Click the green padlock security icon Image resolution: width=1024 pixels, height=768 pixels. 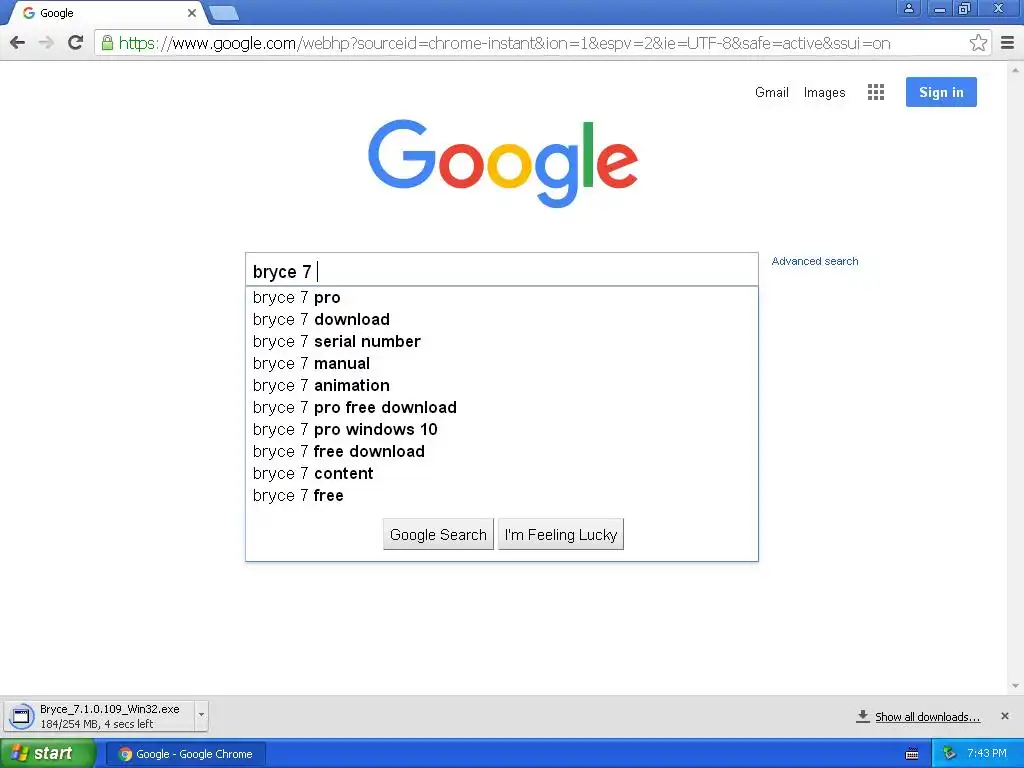(x=107, y=43)
